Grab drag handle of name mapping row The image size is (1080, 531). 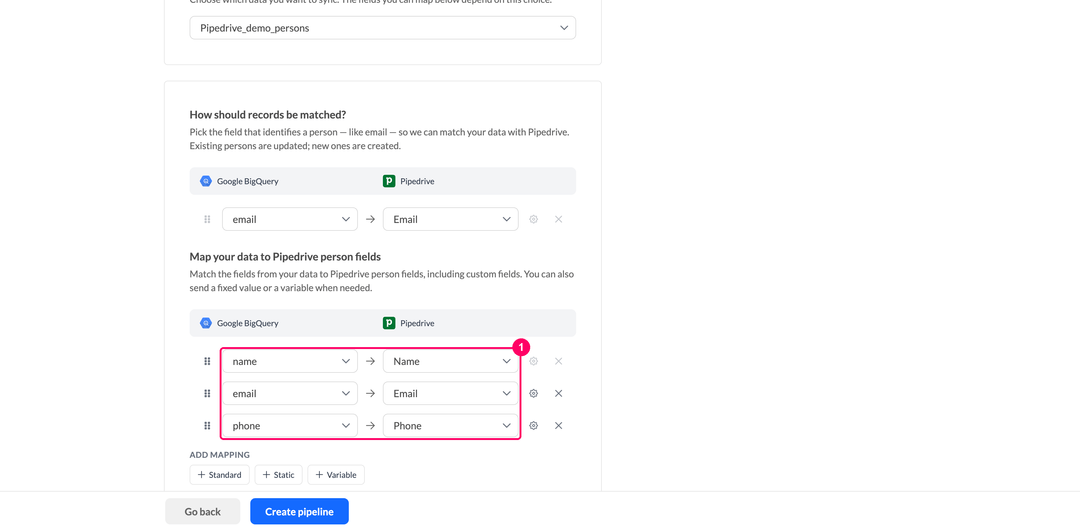(207, 361)
